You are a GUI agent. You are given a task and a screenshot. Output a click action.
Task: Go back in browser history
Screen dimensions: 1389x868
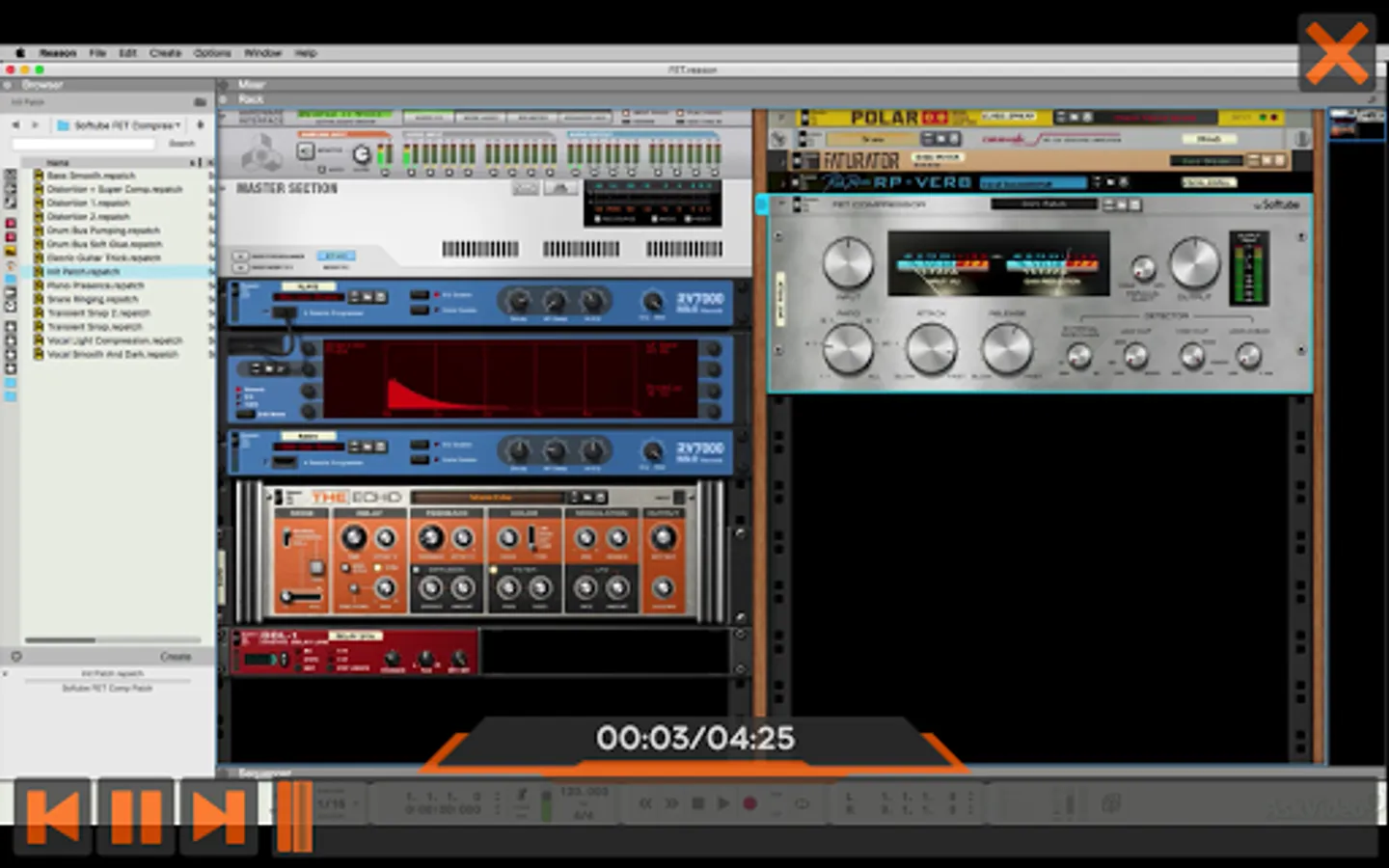[15, 125]
